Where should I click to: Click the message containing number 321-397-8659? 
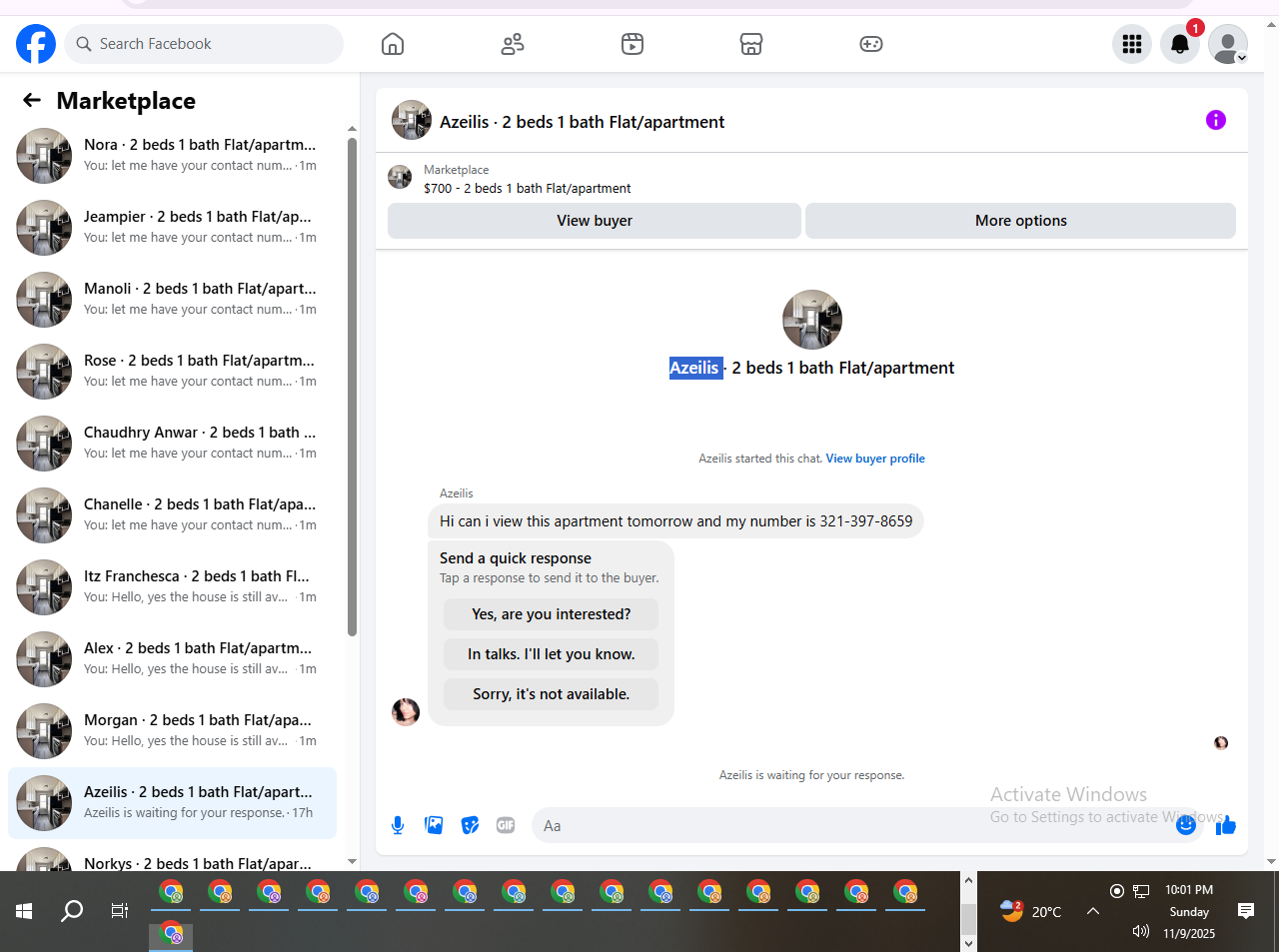[x=675, y=521]
